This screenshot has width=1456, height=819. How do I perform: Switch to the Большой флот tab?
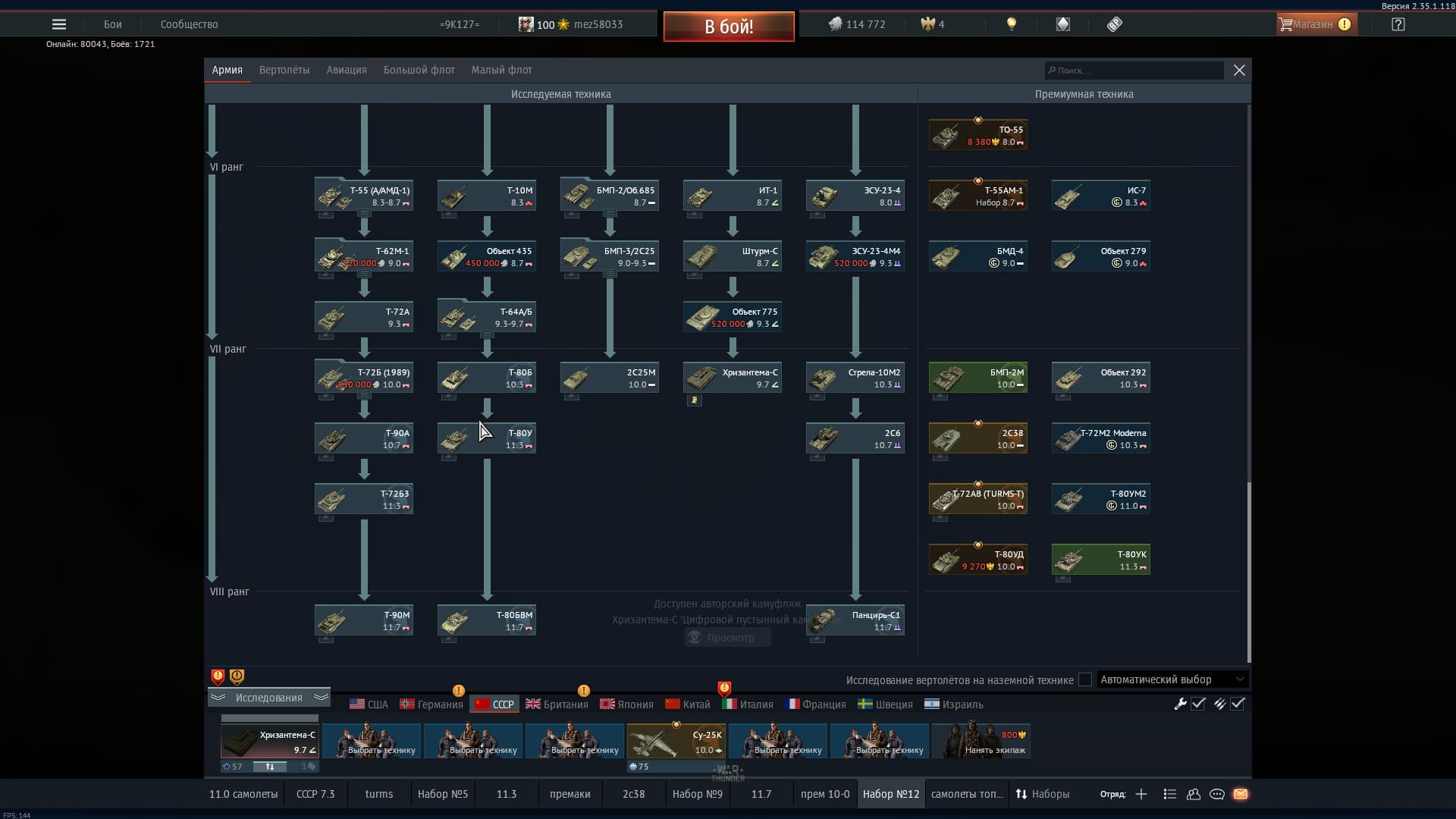pos(419,70)
